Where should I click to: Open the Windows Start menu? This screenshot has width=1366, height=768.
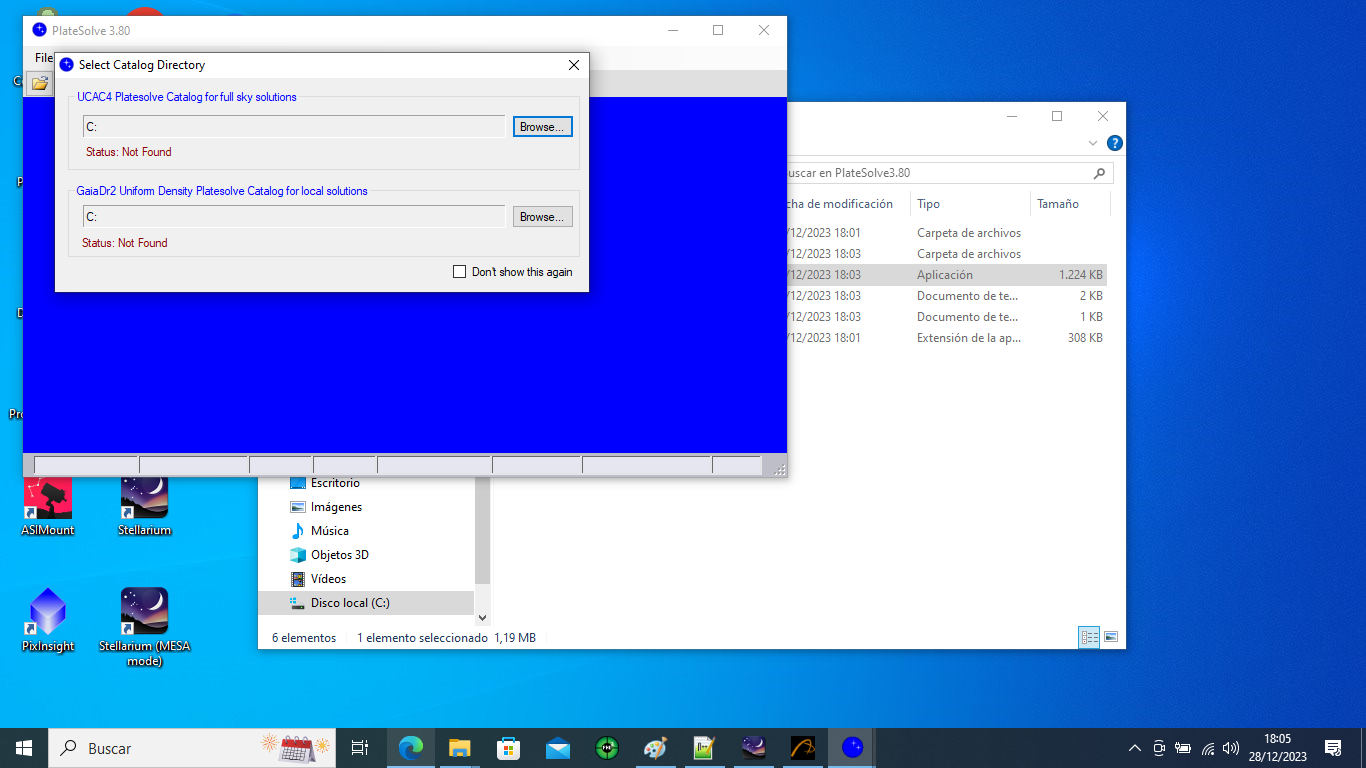tap(24, 748)
